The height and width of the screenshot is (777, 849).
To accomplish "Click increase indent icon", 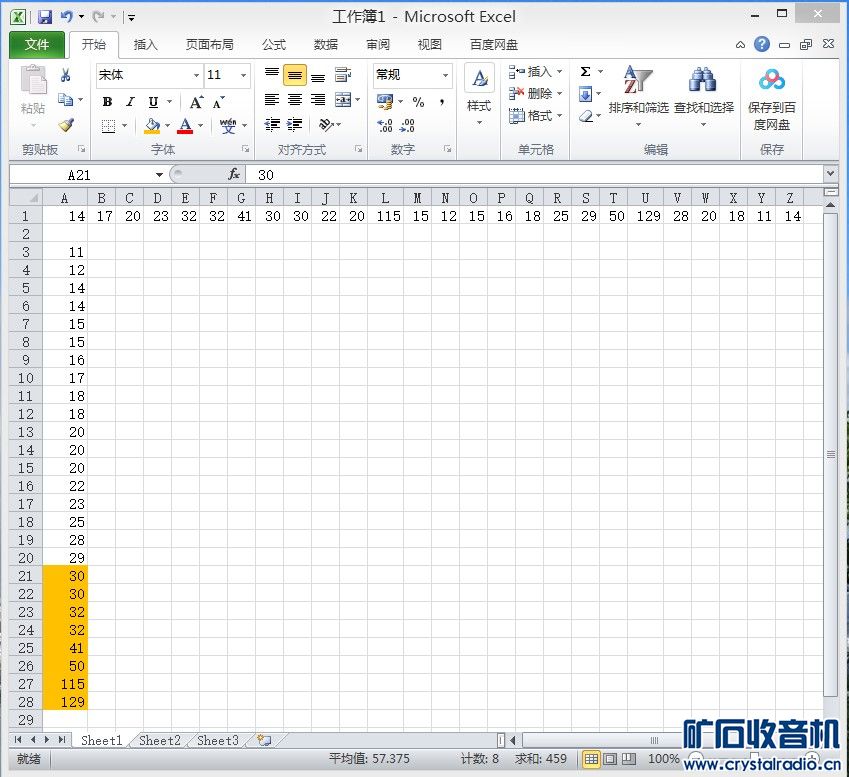I will coord(295,125).
